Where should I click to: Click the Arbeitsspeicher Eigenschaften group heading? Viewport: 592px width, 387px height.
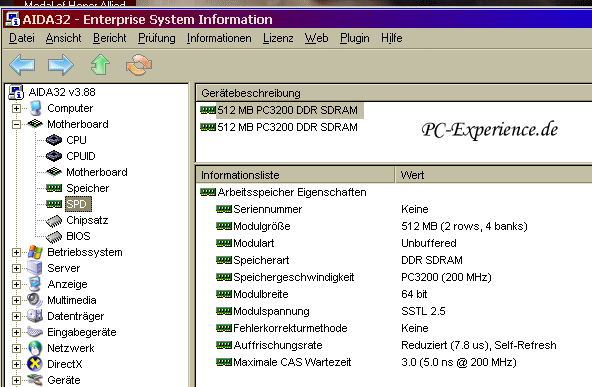click(x=283, y=192)
